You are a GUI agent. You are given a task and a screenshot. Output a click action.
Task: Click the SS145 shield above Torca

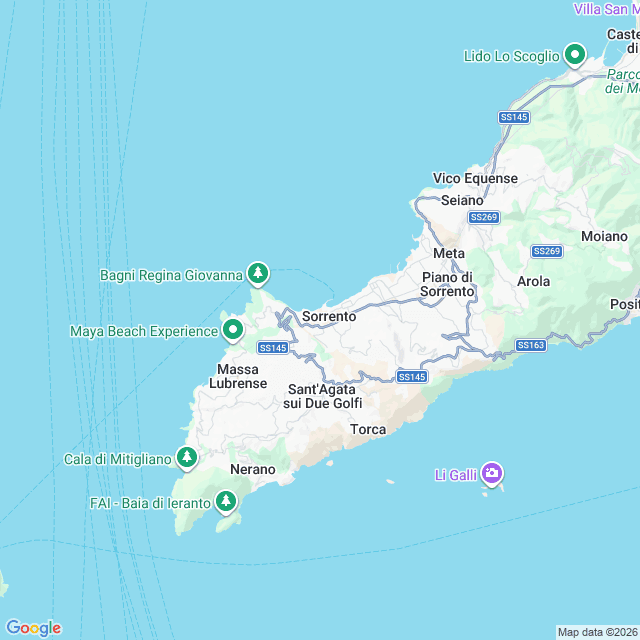pyautogui.click(x=412, y=377)
